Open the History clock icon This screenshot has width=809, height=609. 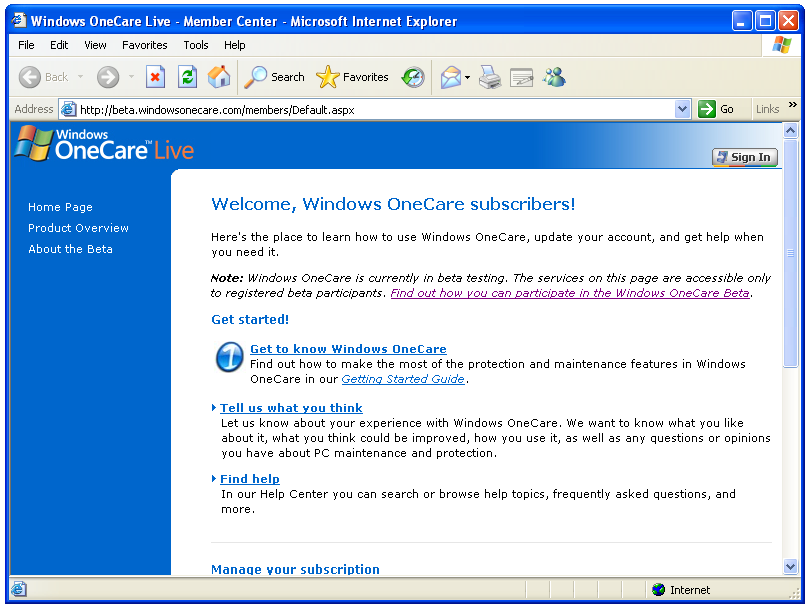point(413,77)
